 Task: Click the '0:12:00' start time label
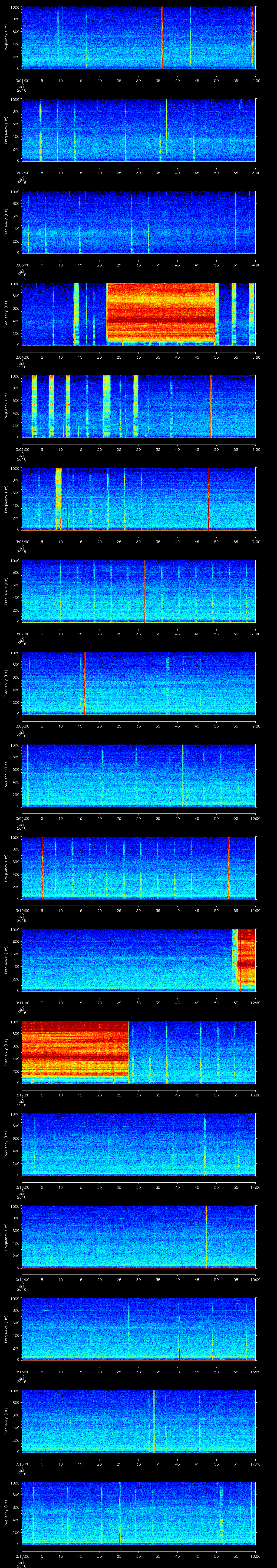coord(22,1095)
